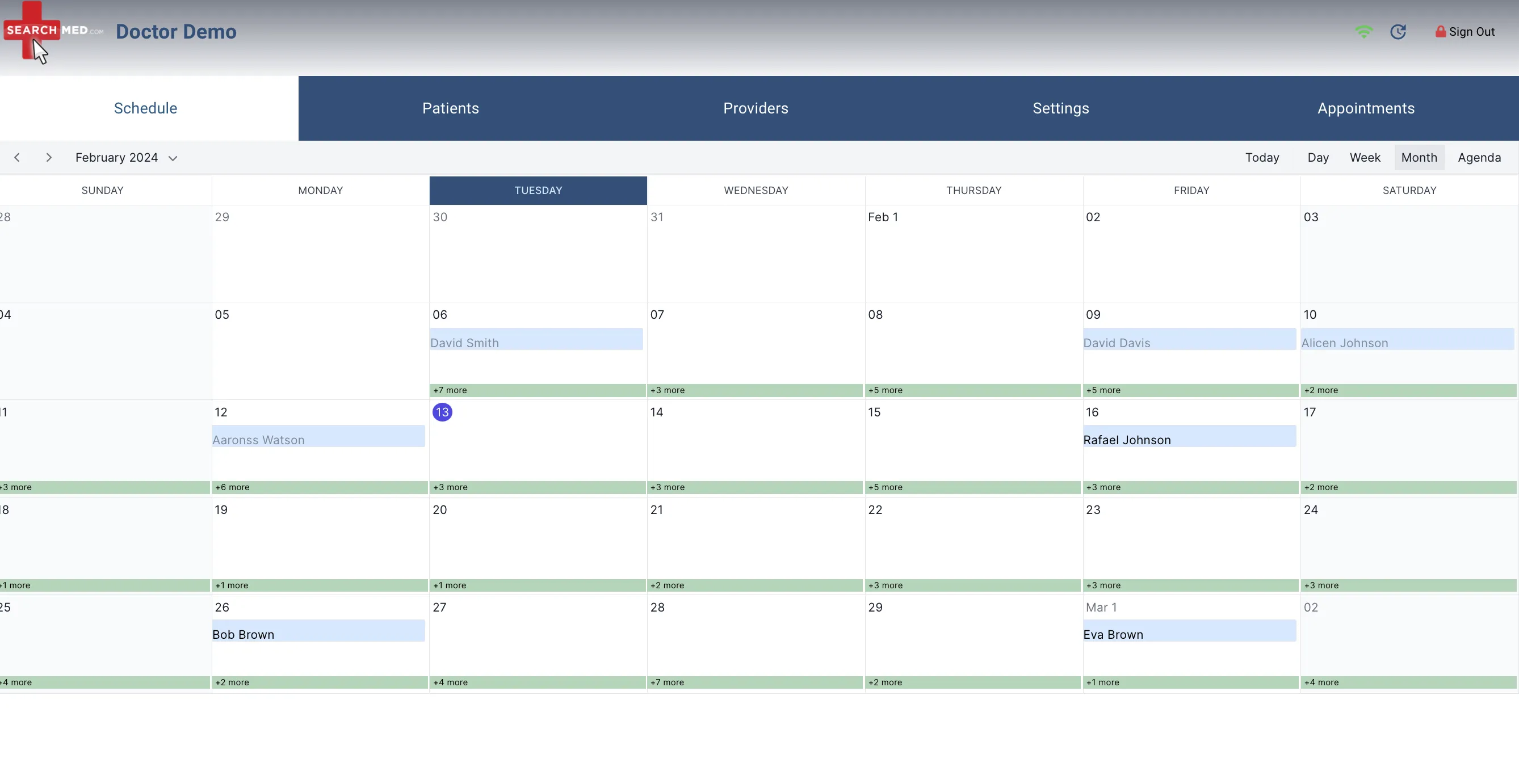This screenshot has height=784, width=1519.
Task: Click the date 14 label
Action: point(656,412)
